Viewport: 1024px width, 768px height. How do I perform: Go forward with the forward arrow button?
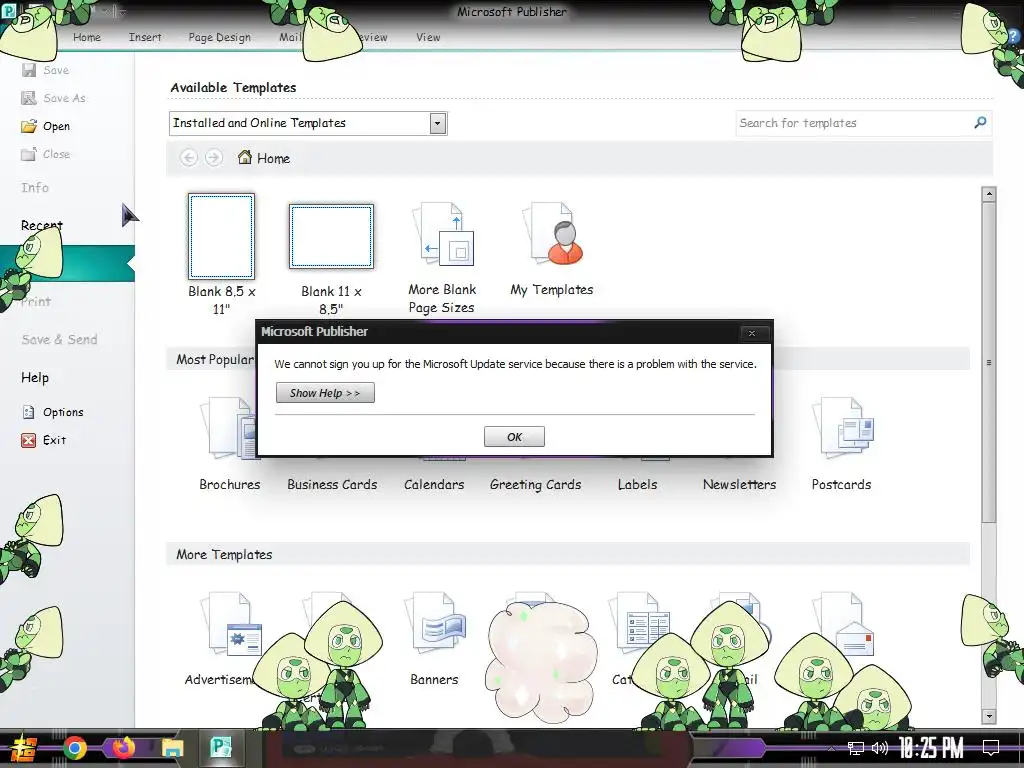[214, 158]
